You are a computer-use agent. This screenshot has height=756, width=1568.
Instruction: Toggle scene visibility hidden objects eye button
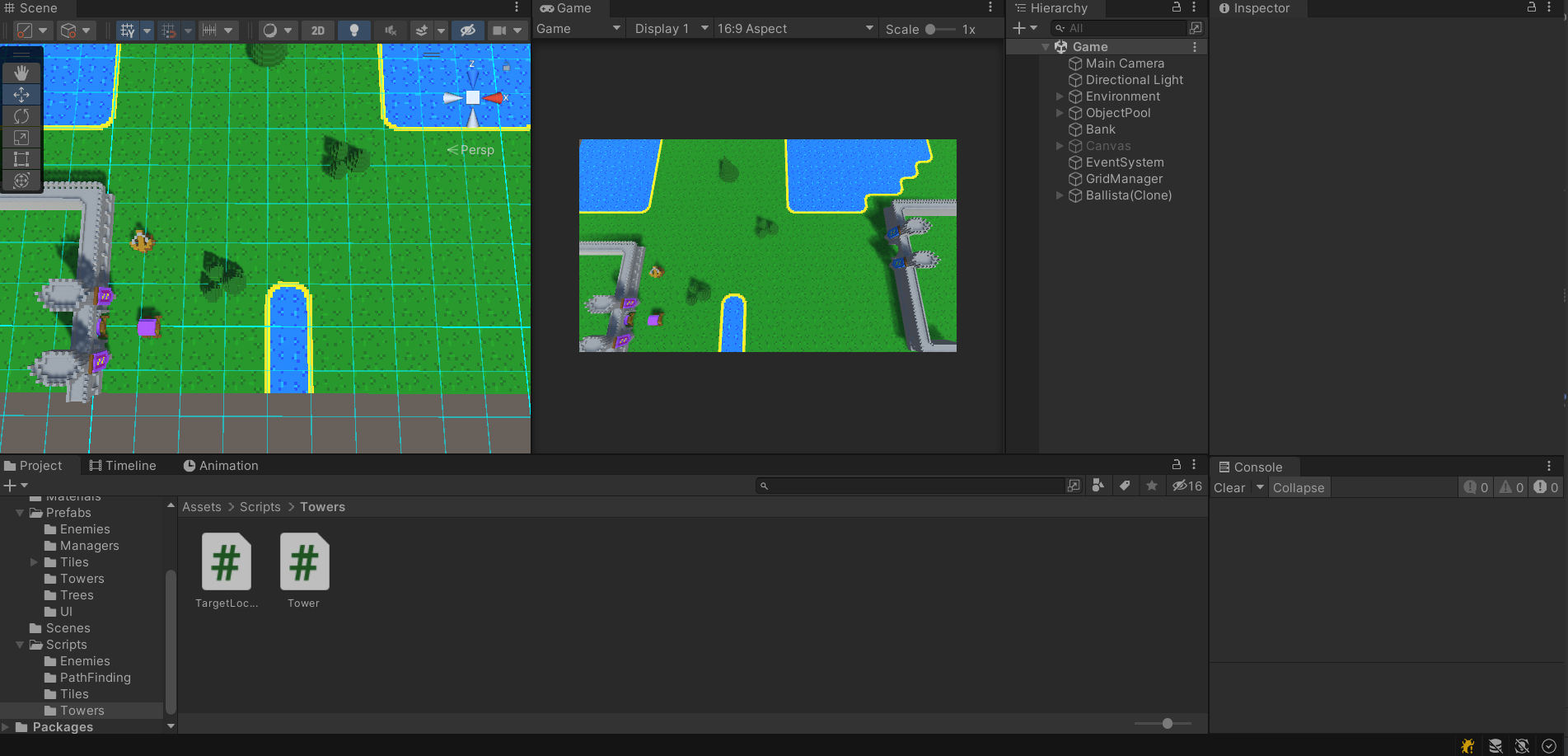467,31
